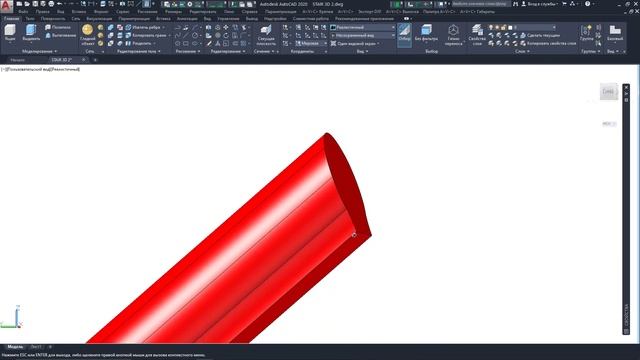The height and width of the screenshot is (360, 640).
Task: Open the Реалистичный visual style dropdown
Action: coord(362,27)
